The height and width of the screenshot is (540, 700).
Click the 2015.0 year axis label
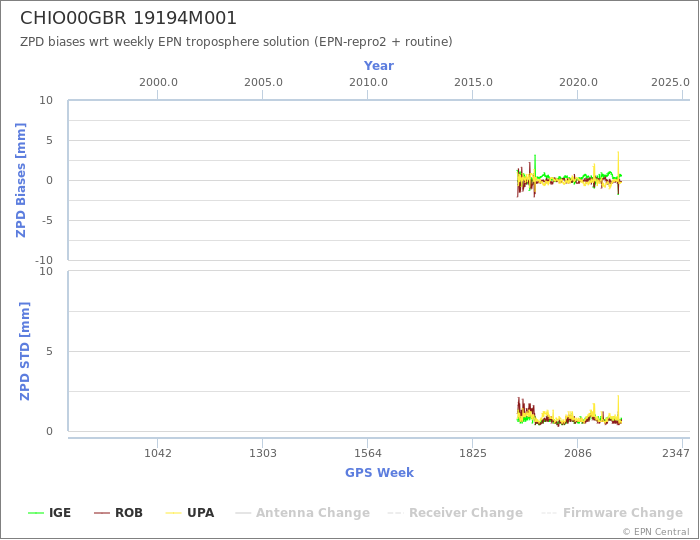[x=473, y=83]
